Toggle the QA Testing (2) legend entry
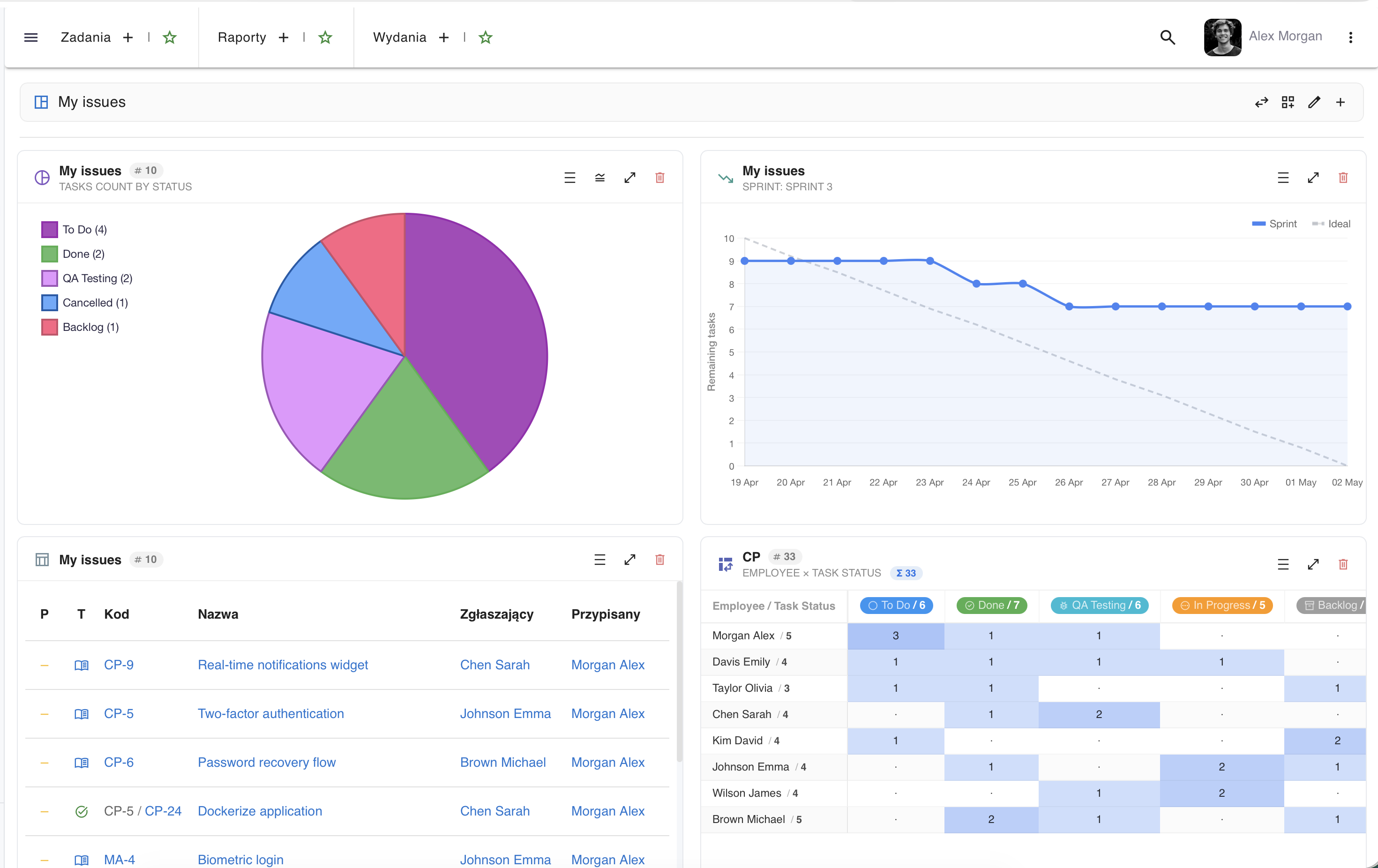Image resolution: width=1378 pixels, height=868 pixels. pyautogui.click(x=87, y=279)
